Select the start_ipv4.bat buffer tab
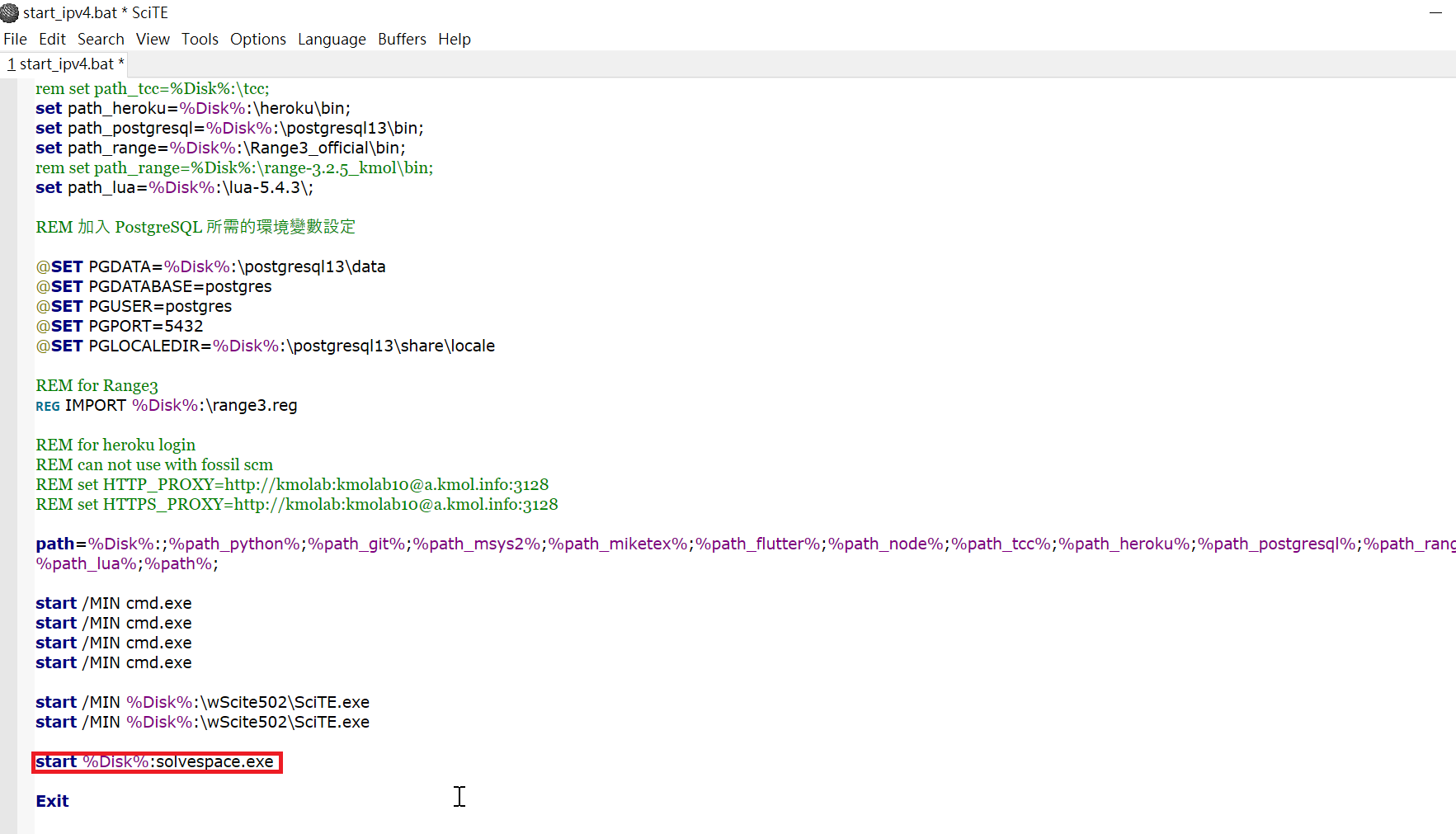 (x=65, y=64)
